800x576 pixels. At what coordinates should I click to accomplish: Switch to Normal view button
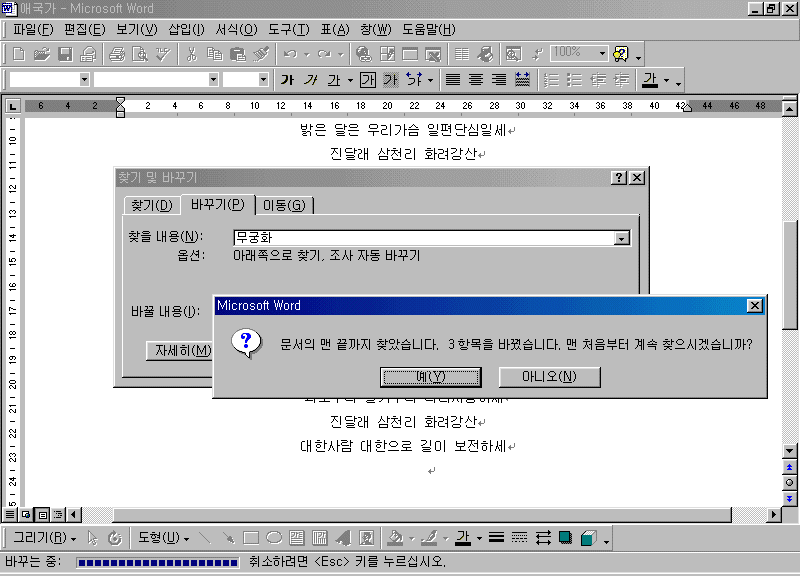[x=10, y=515]
